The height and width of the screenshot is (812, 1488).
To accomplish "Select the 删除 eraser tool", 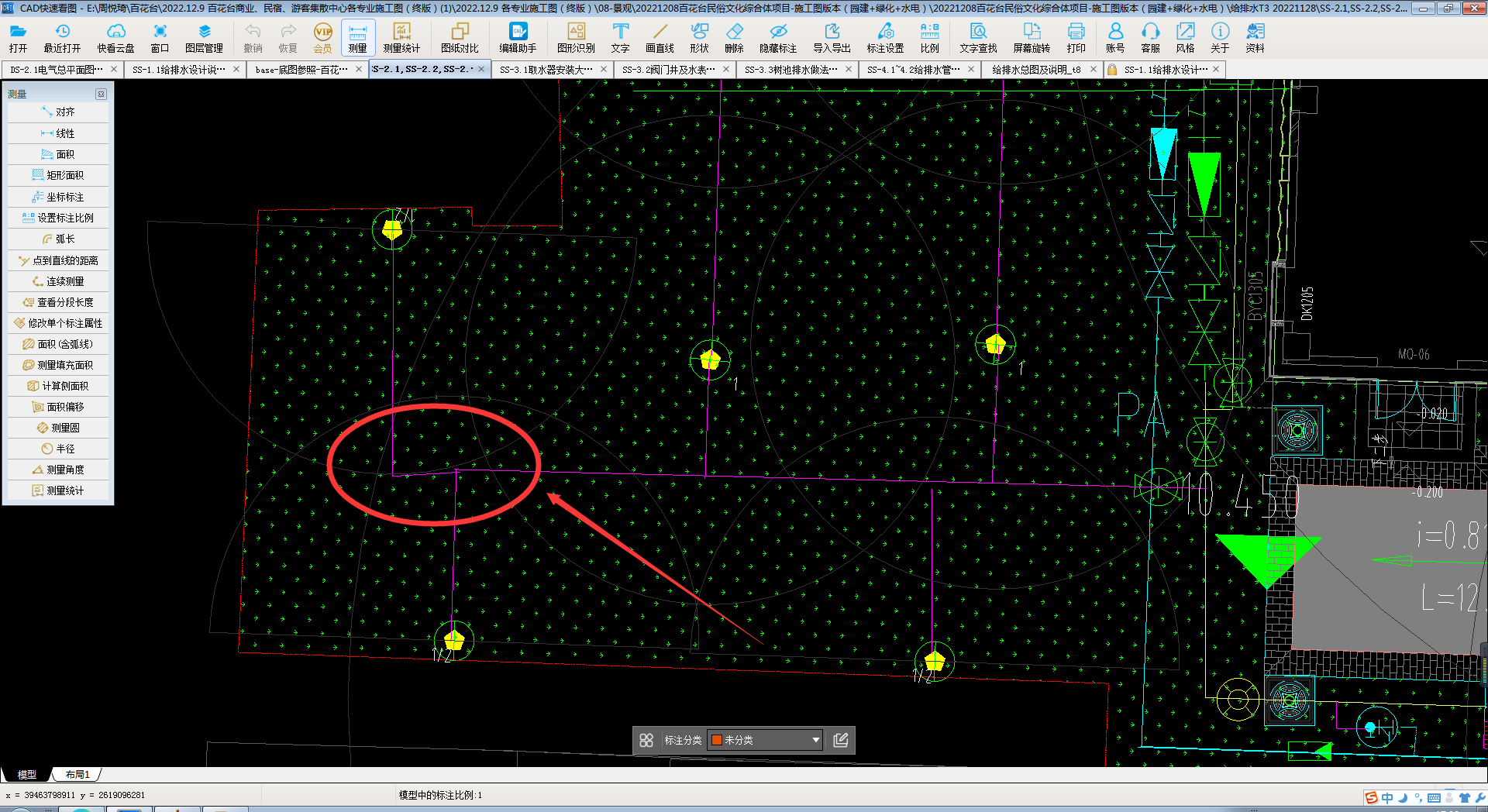I will click(734, 38).
